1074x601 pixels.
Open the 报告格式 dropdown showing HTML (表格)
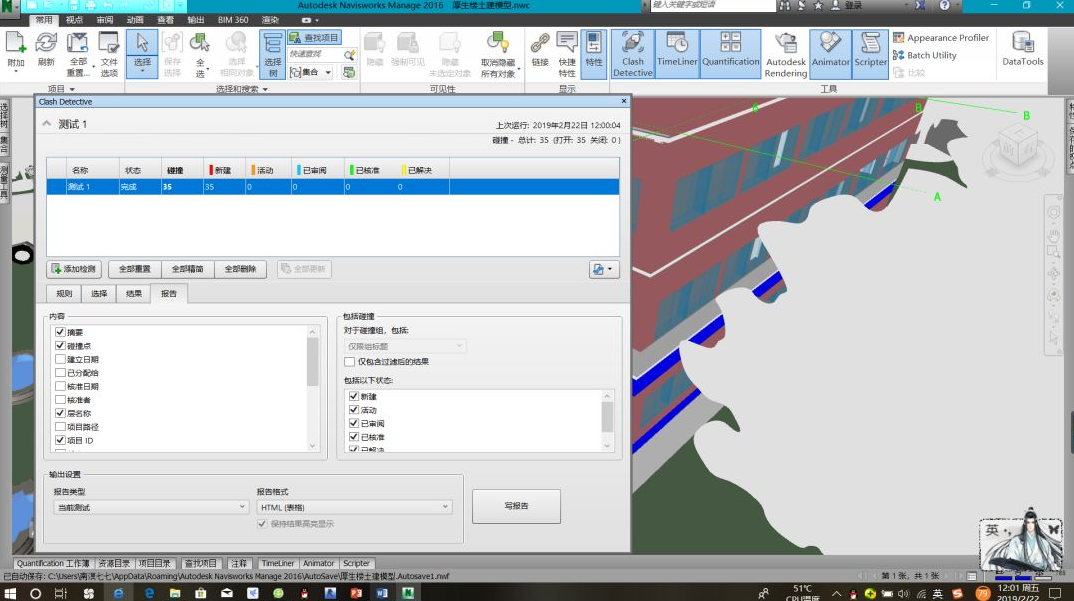[x=354, y=507]
